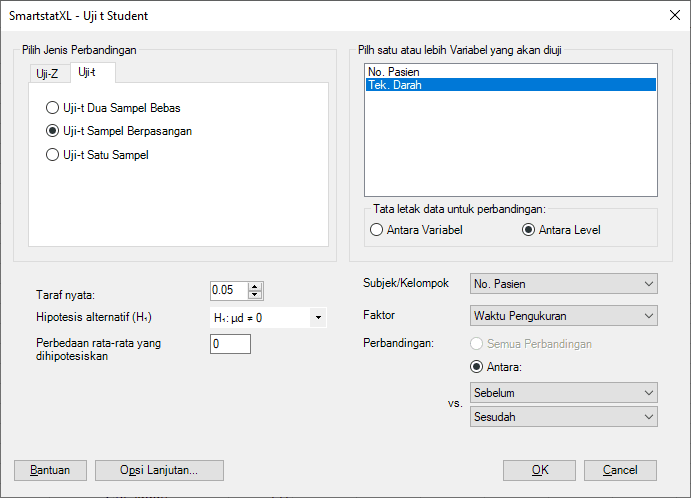The image size is (691, 498).
Task: Click the Opsi Lanjutan button
Action: [159, 470]
